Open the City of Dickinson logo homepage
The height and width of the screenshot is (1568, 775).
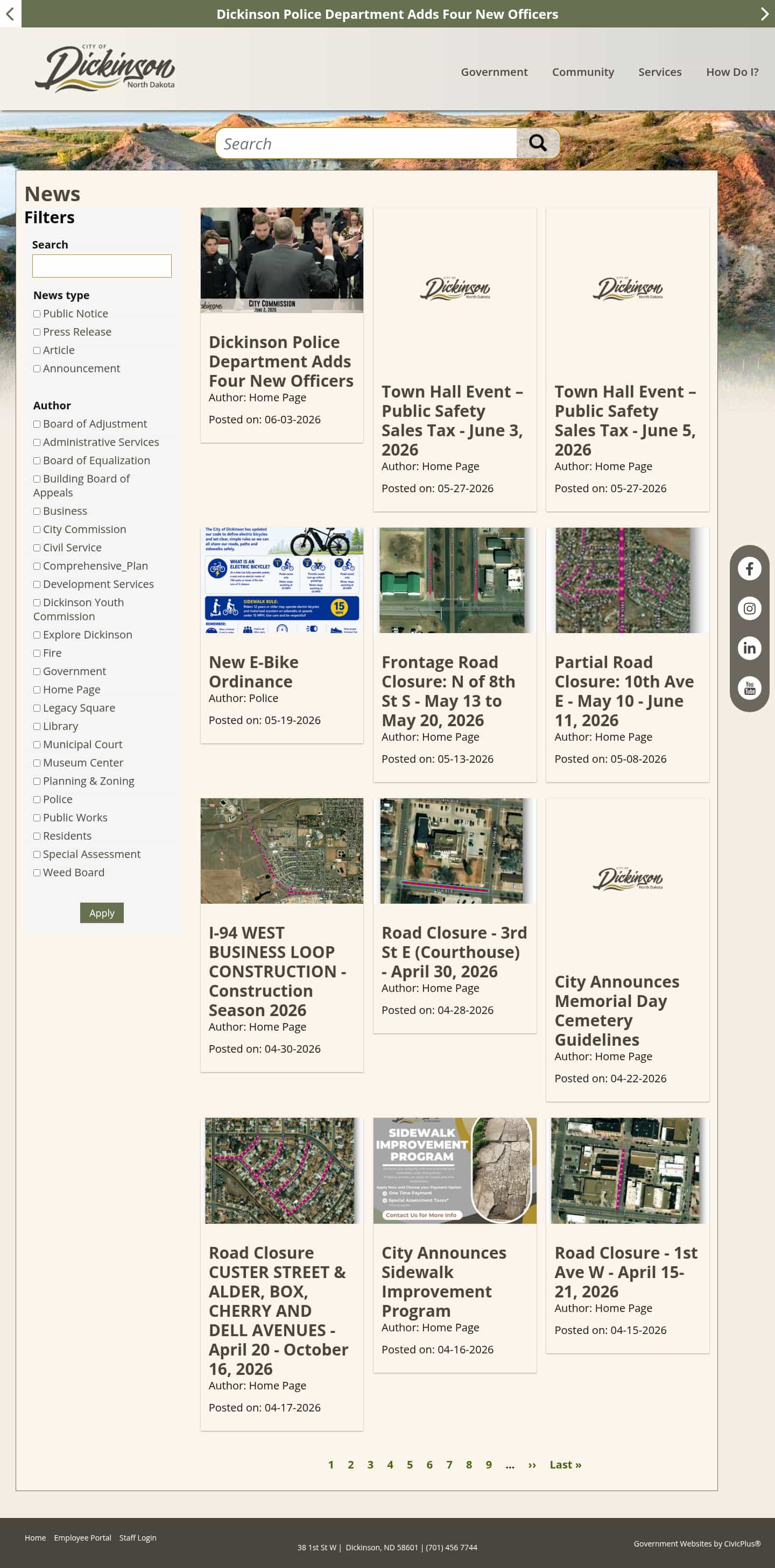point(105,69)
